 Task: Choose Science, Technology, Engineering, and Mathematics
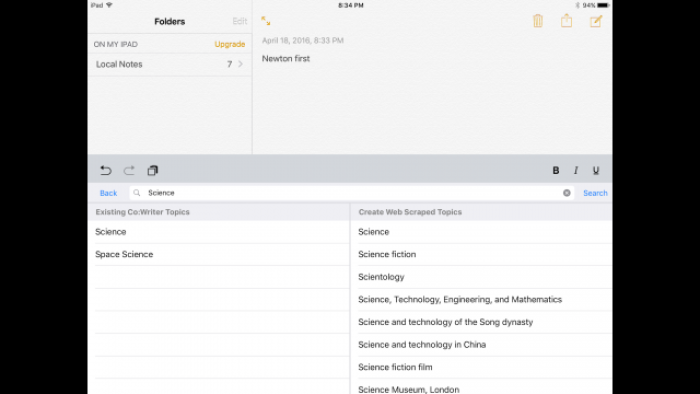click(x=481, y=299)
